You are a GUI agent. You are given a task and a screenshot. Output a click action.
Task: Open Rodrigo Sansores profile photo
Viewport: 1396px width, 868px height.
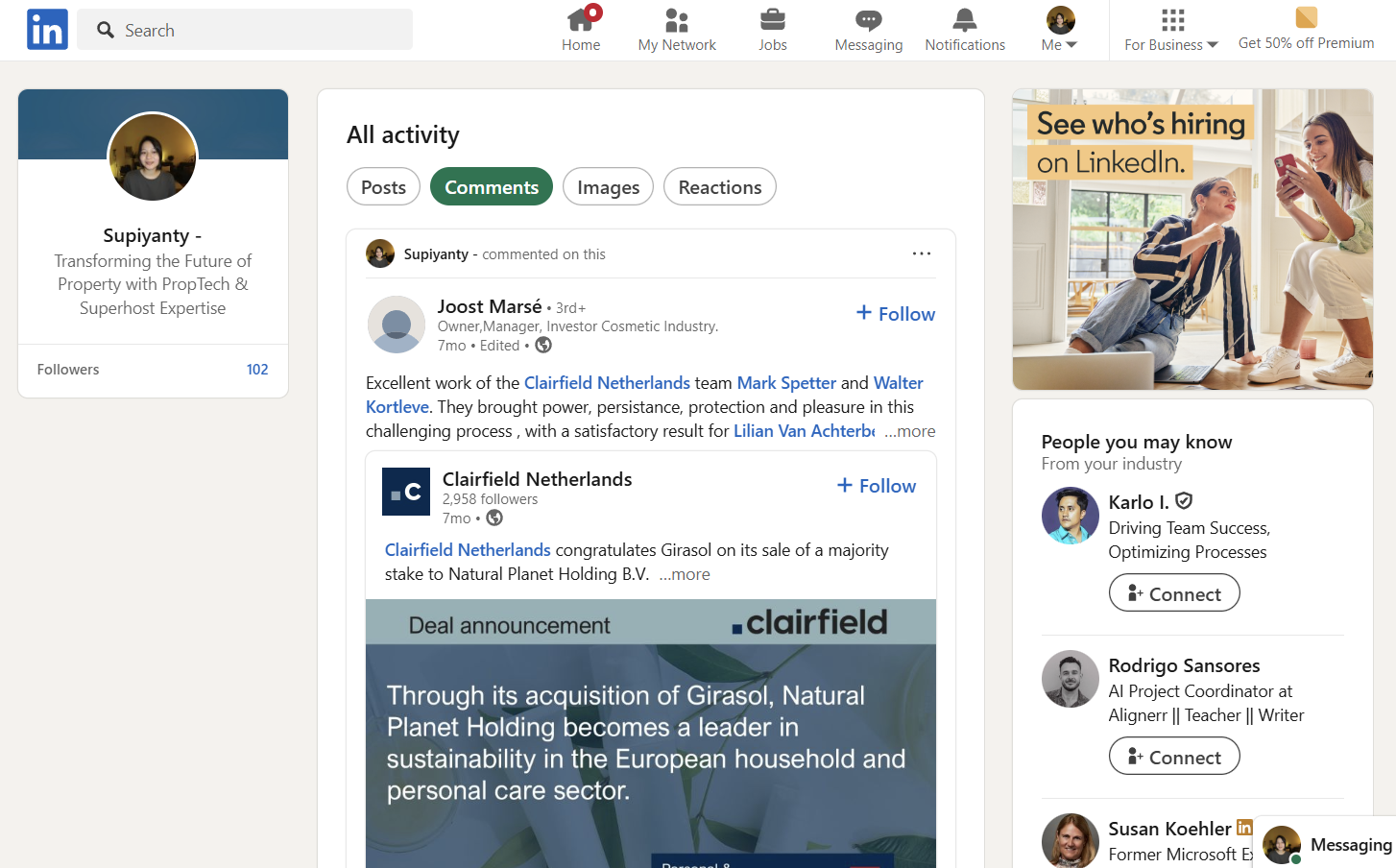[x=1071, y=679]
